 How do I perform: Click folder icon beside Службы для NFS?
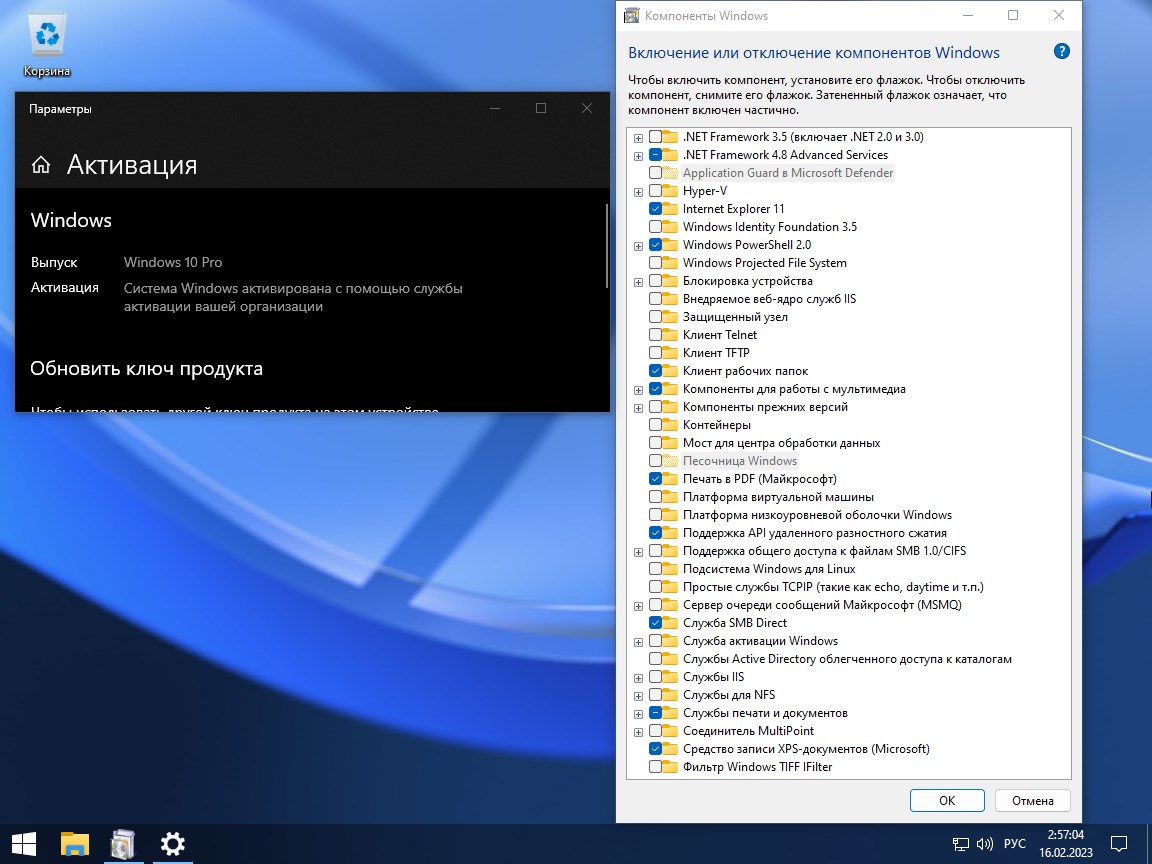point(670,695)
